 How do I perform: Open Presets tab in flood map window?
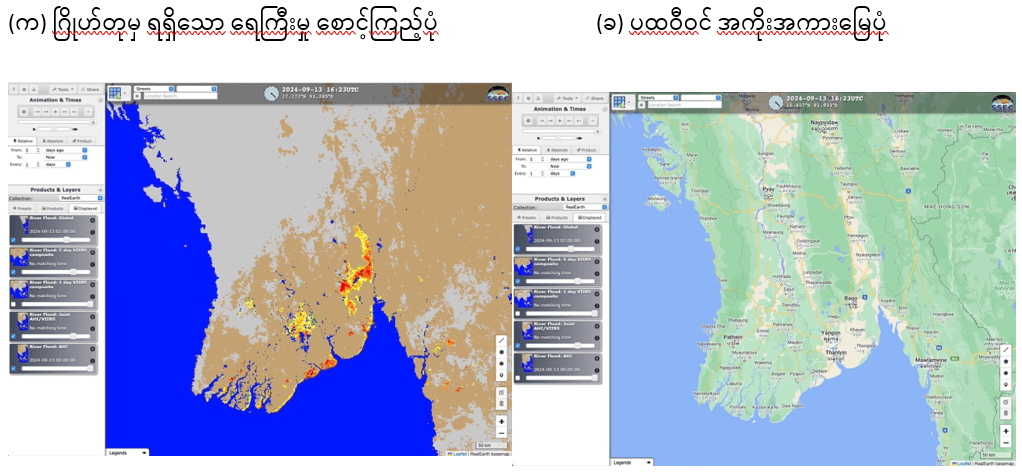tap(23, 209)
